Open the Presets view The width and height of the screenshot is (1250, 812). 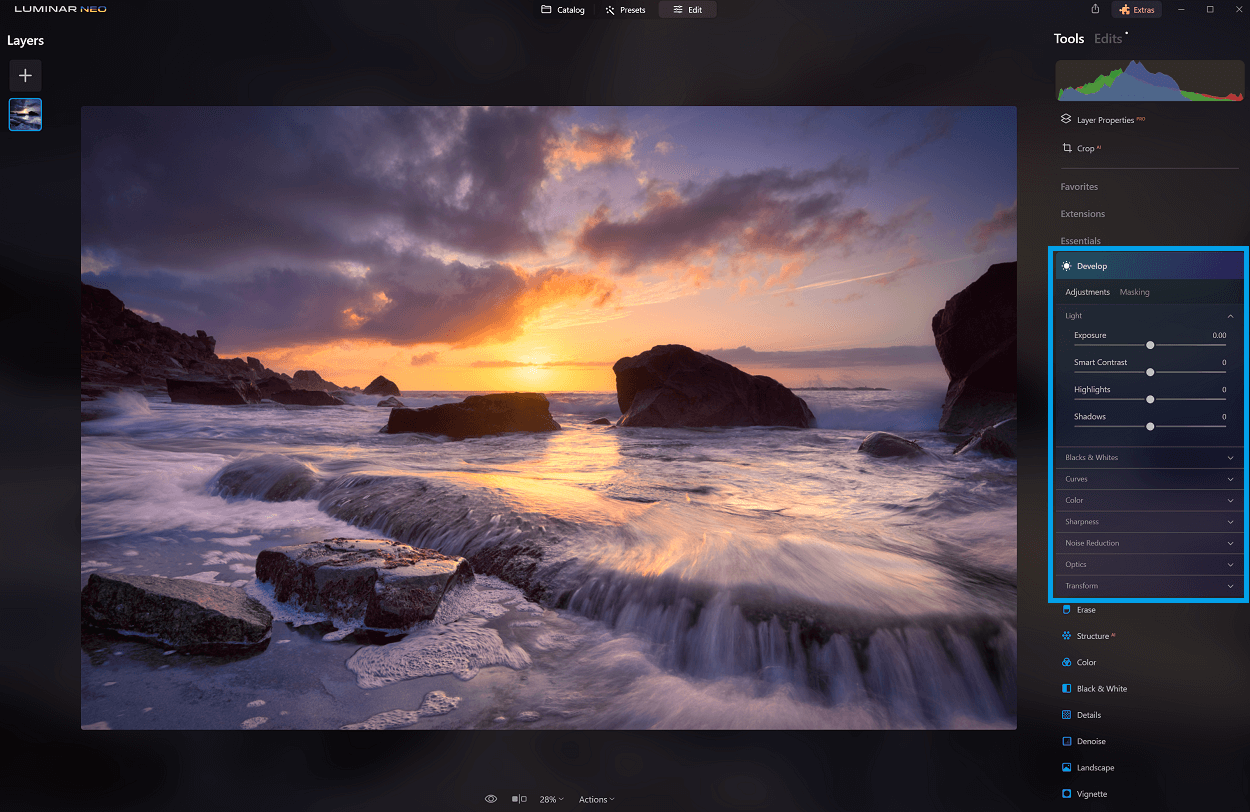pyautogui.click(x=626, y=9)
